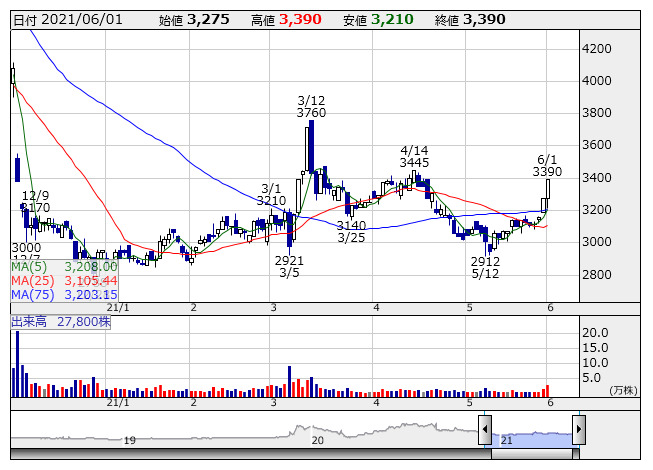Click the month 6 marker on volume axis
This screenshot has width=653, height=470.
[x=550, y=403]
